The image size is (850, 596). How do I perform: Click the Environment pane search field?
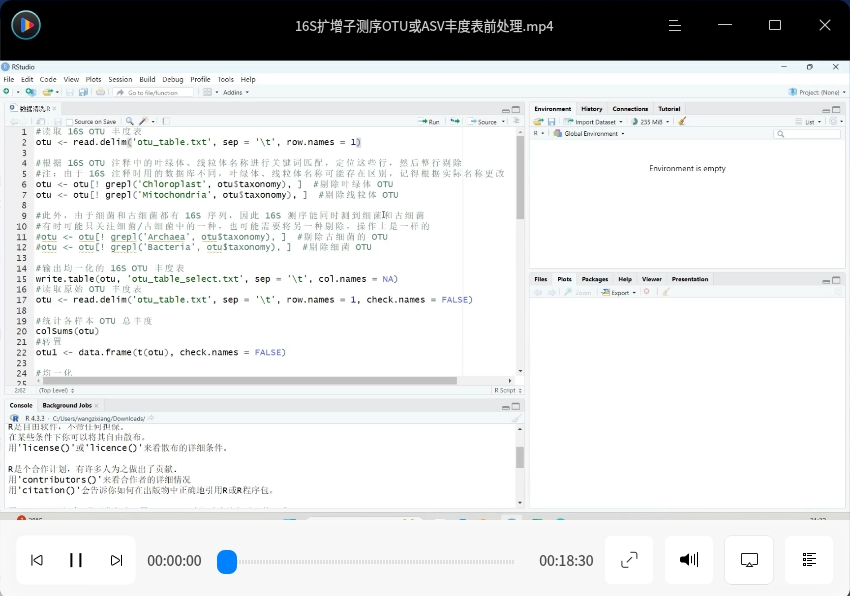[807, 133]
